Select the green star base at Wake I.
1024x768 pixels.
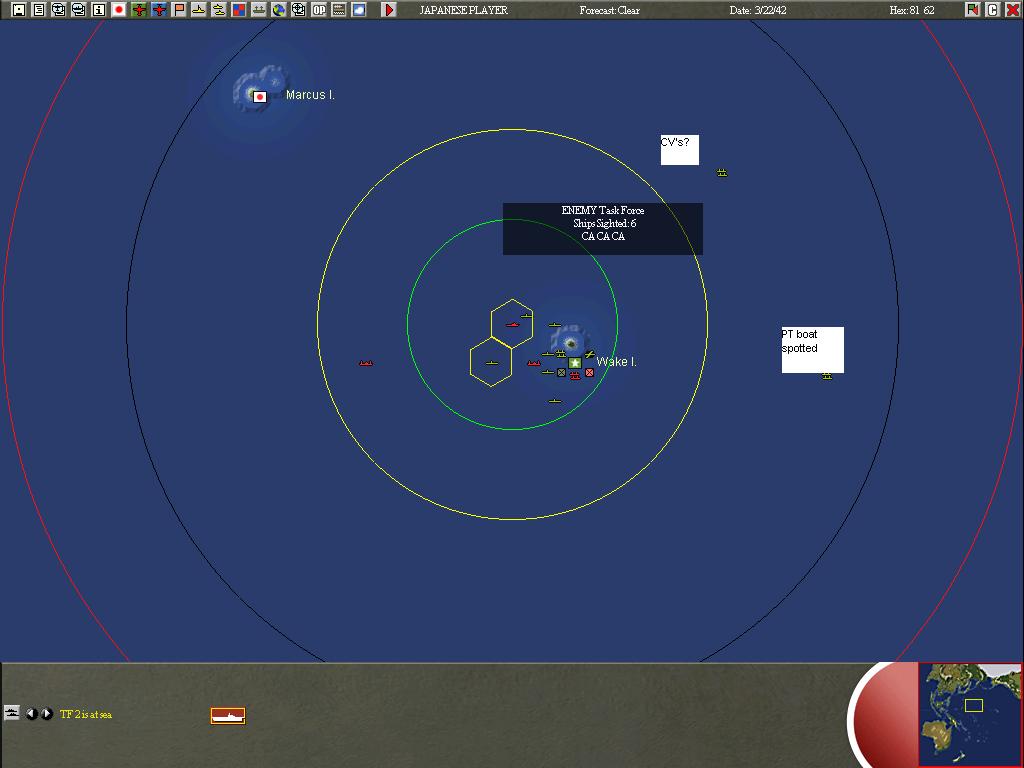pyautogui.click(x=575, y=363)
